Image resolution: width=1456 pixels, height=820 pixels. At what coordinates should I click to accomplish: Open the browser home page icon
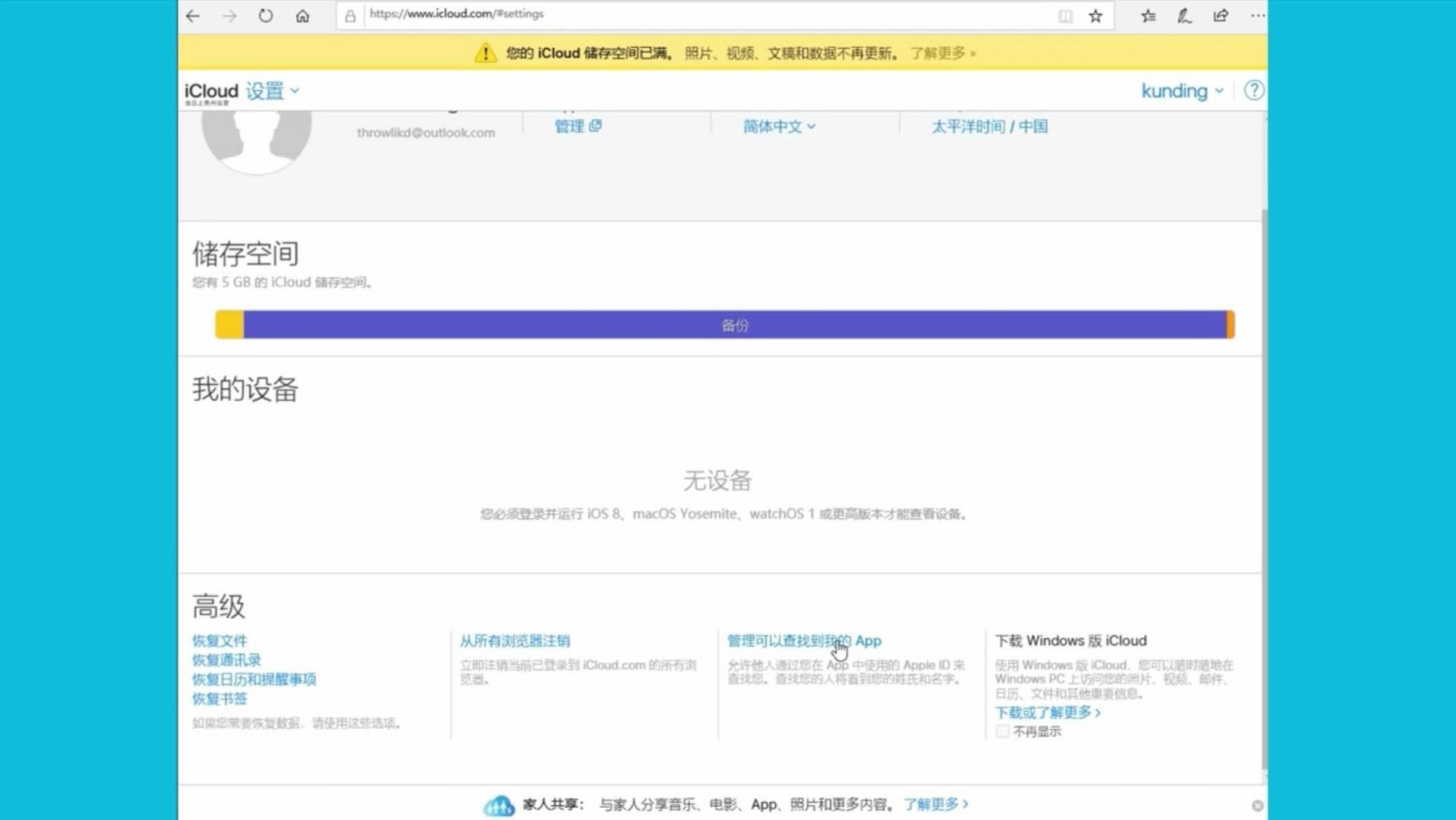(x=302, y=14)
